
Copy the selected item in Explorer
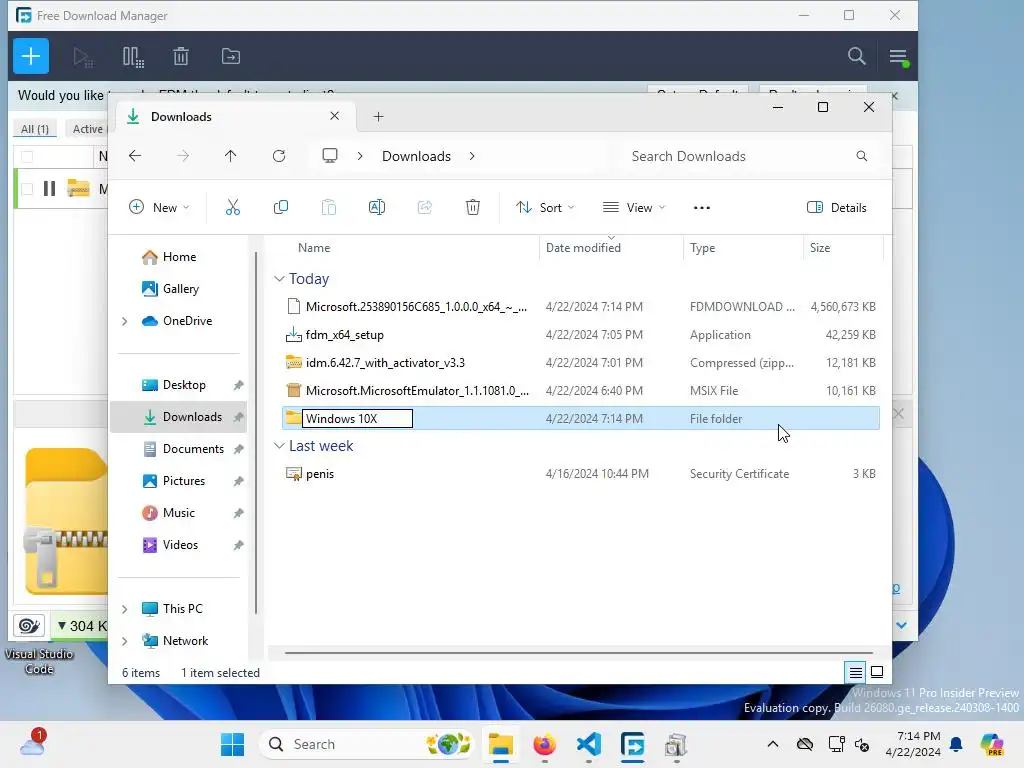(281, 208)
